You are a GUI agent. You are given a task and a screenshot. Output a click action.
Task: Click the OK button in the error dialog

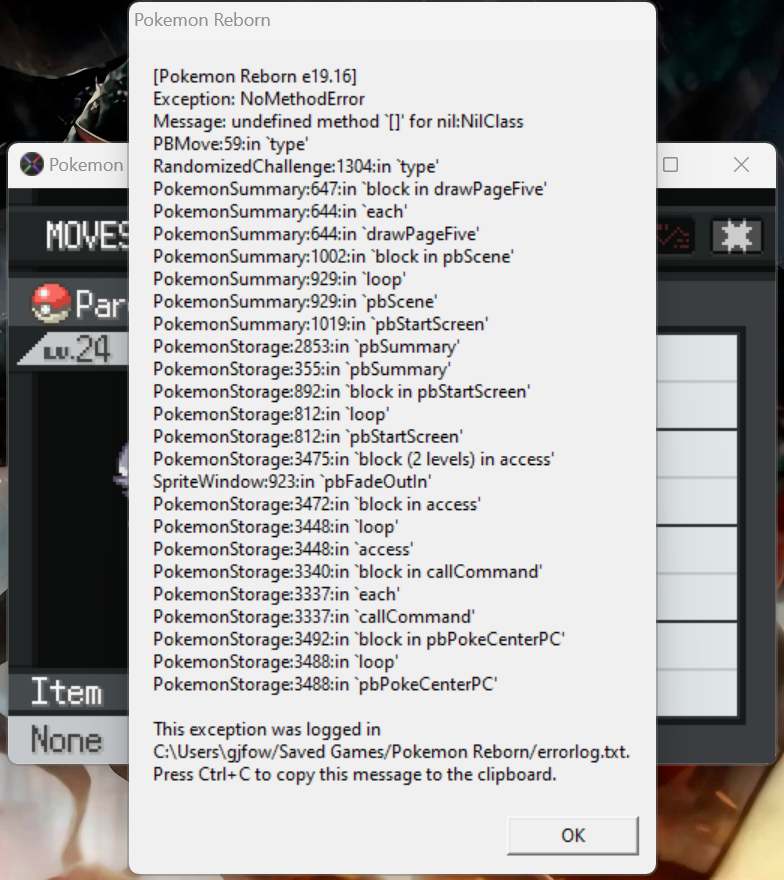pyautogui.click(x=573, y=835)
